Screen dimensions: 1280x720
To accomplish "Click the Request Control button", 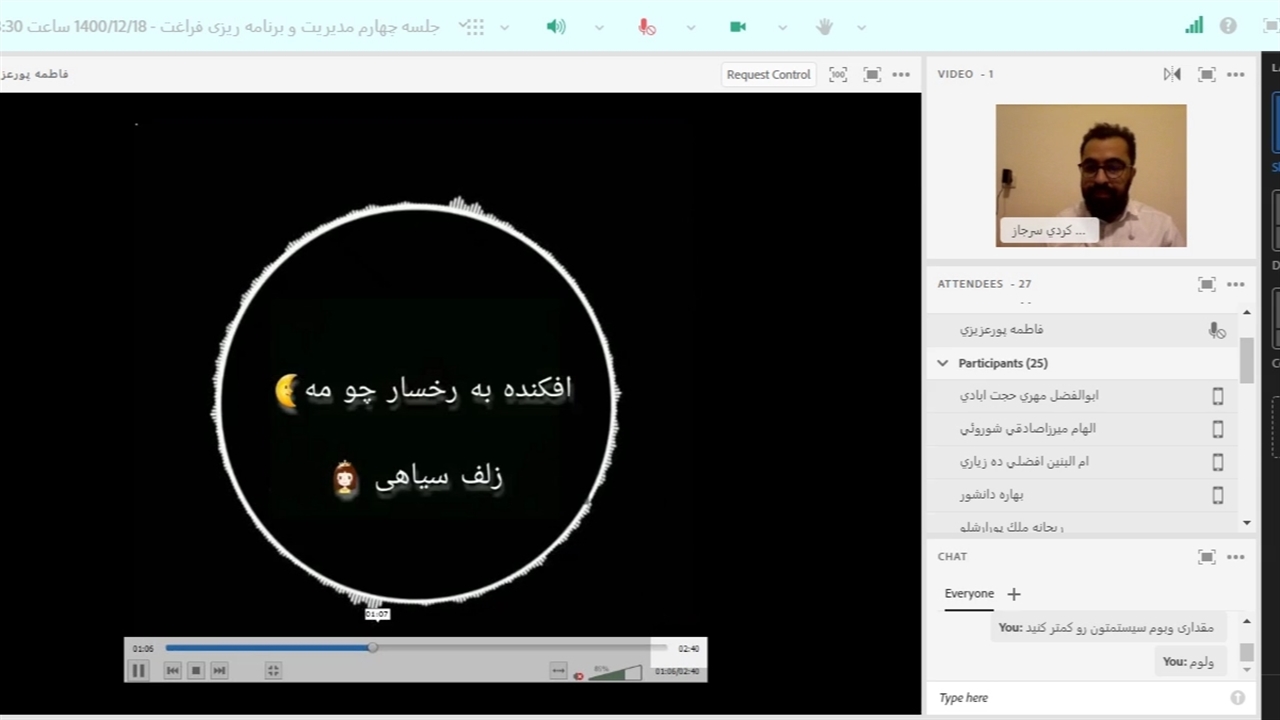I will tap(768, 74).
